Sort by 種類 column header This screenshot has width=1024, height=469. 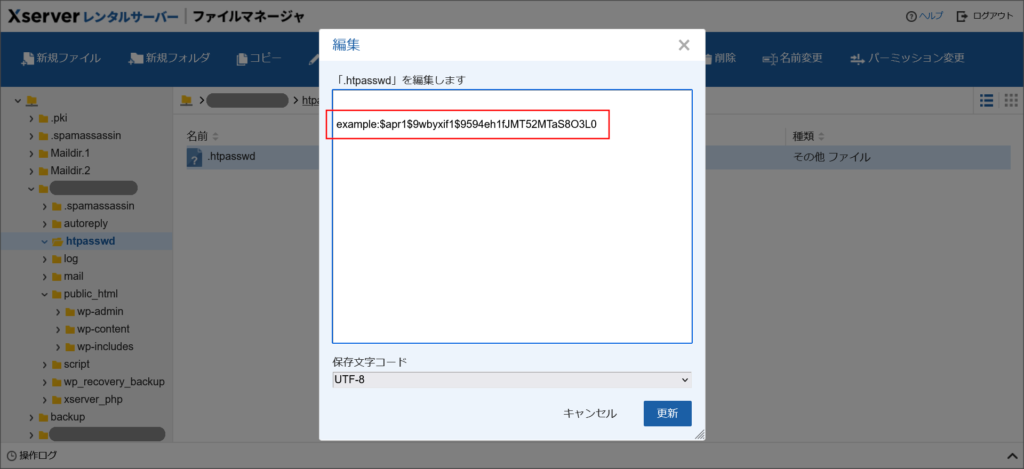(808, 137)
